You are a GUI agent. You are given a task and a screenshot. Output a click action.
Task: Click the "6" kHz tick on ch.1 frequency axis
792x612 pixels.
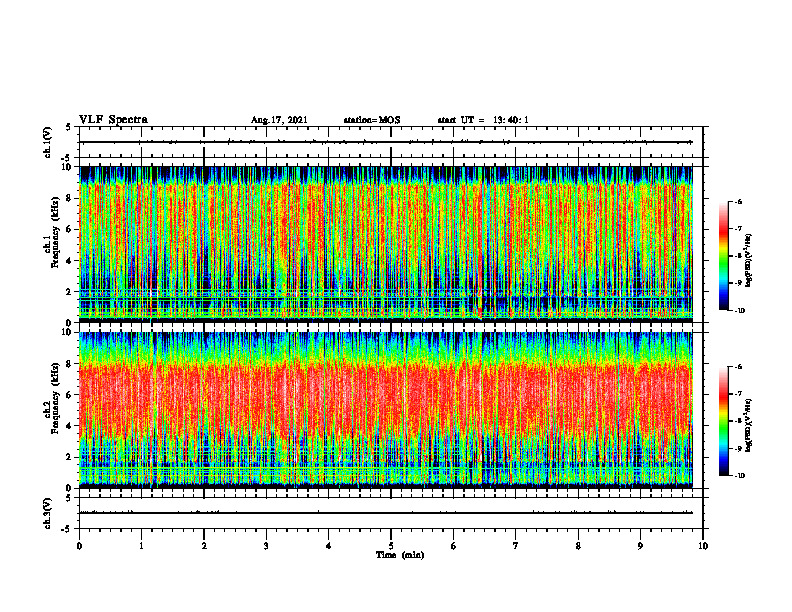(70, 229)
